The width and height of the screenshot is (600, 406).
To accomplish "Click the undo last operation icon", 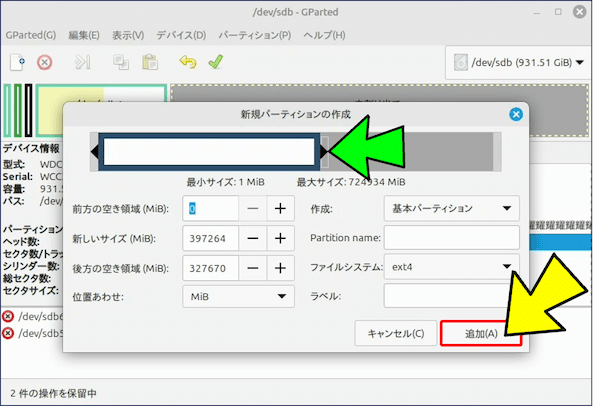I will [x=188, y=62].
